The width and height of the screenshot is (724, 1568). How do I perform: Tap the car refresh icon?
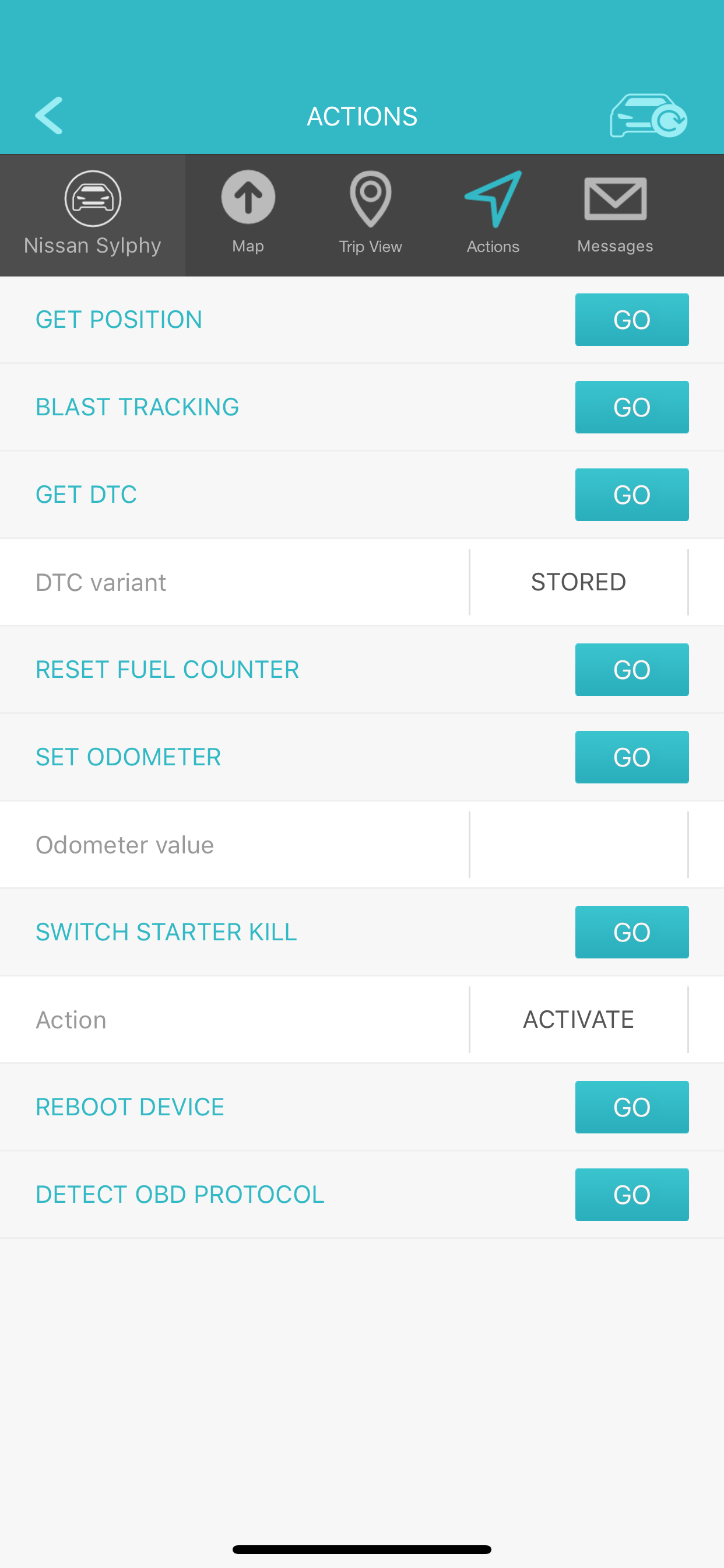pos(649,115)
